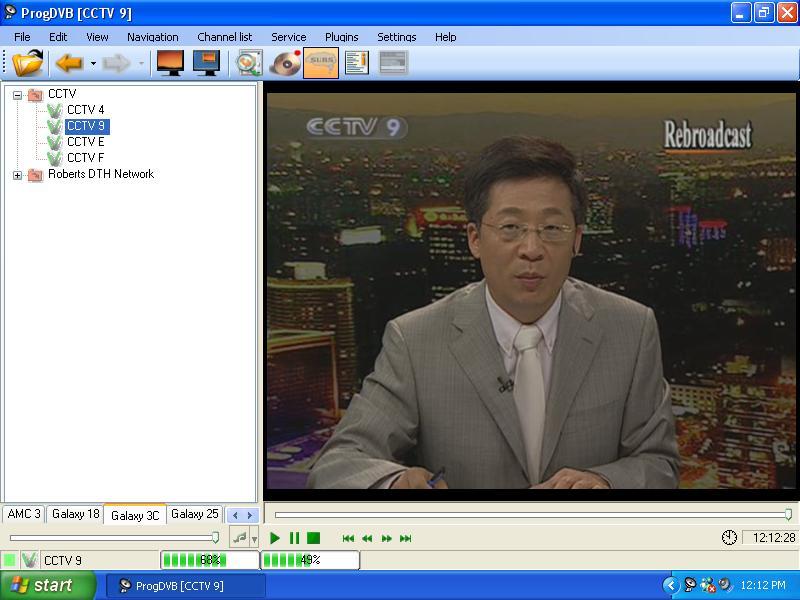
Task: Click the status bar channel check icon
Action: tap(30, 560)
